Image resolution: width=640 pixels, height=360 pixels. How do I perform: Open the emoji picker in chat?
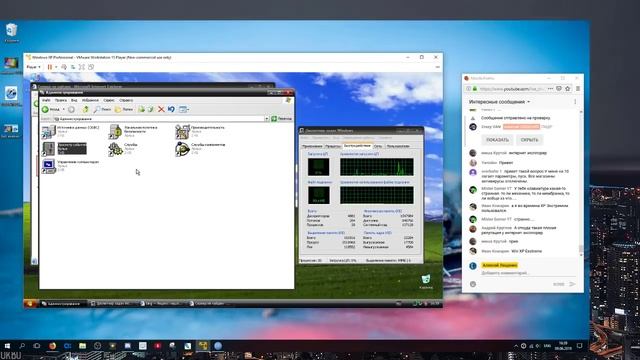pyautogui.click(x=473, y=284)
